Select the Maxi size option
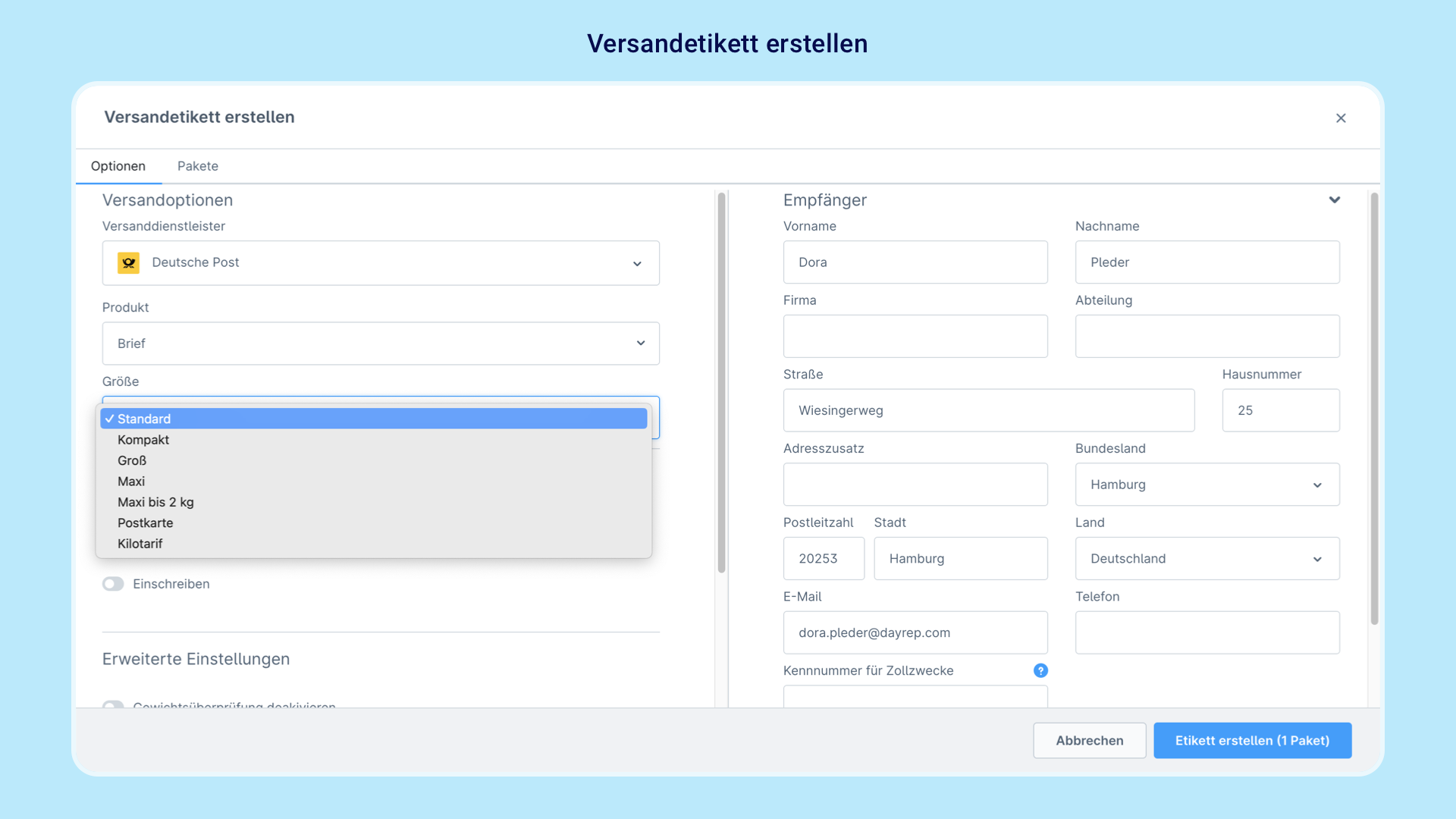The height and width of the screenshot is (819, 1456). 374,482
